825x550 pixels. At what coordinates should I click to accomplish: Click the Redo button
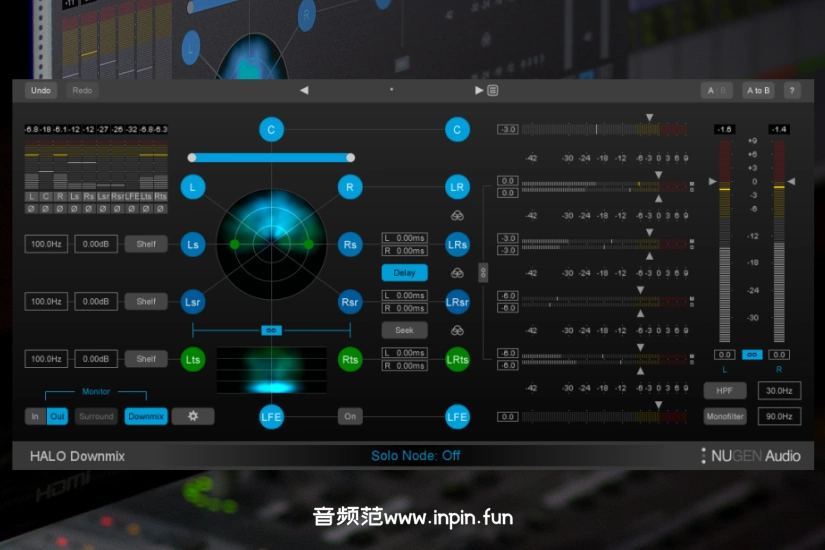tap(82, 91)
